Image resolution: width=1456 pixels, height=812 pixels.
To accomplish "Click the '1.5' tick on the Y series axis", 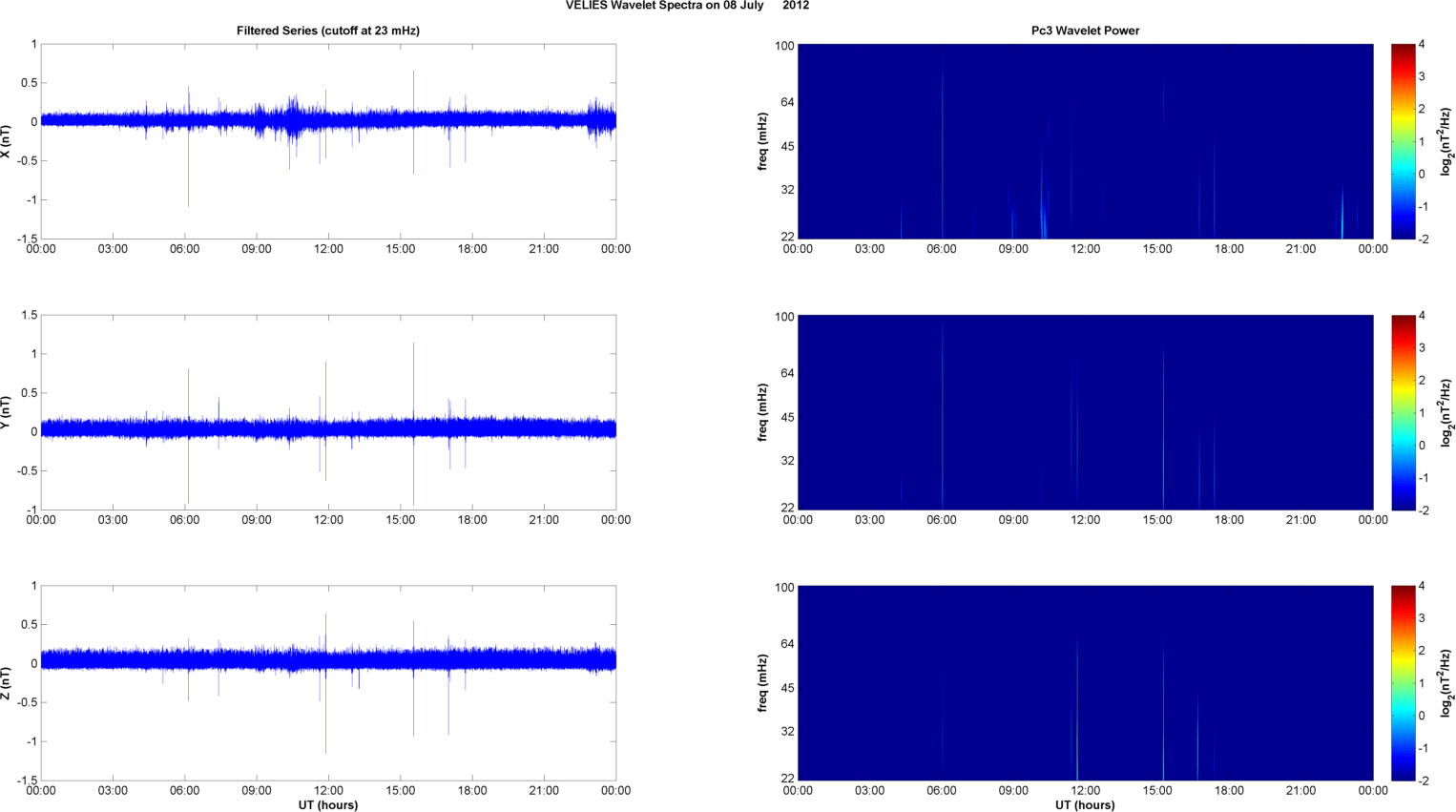I will click(29, 315).
